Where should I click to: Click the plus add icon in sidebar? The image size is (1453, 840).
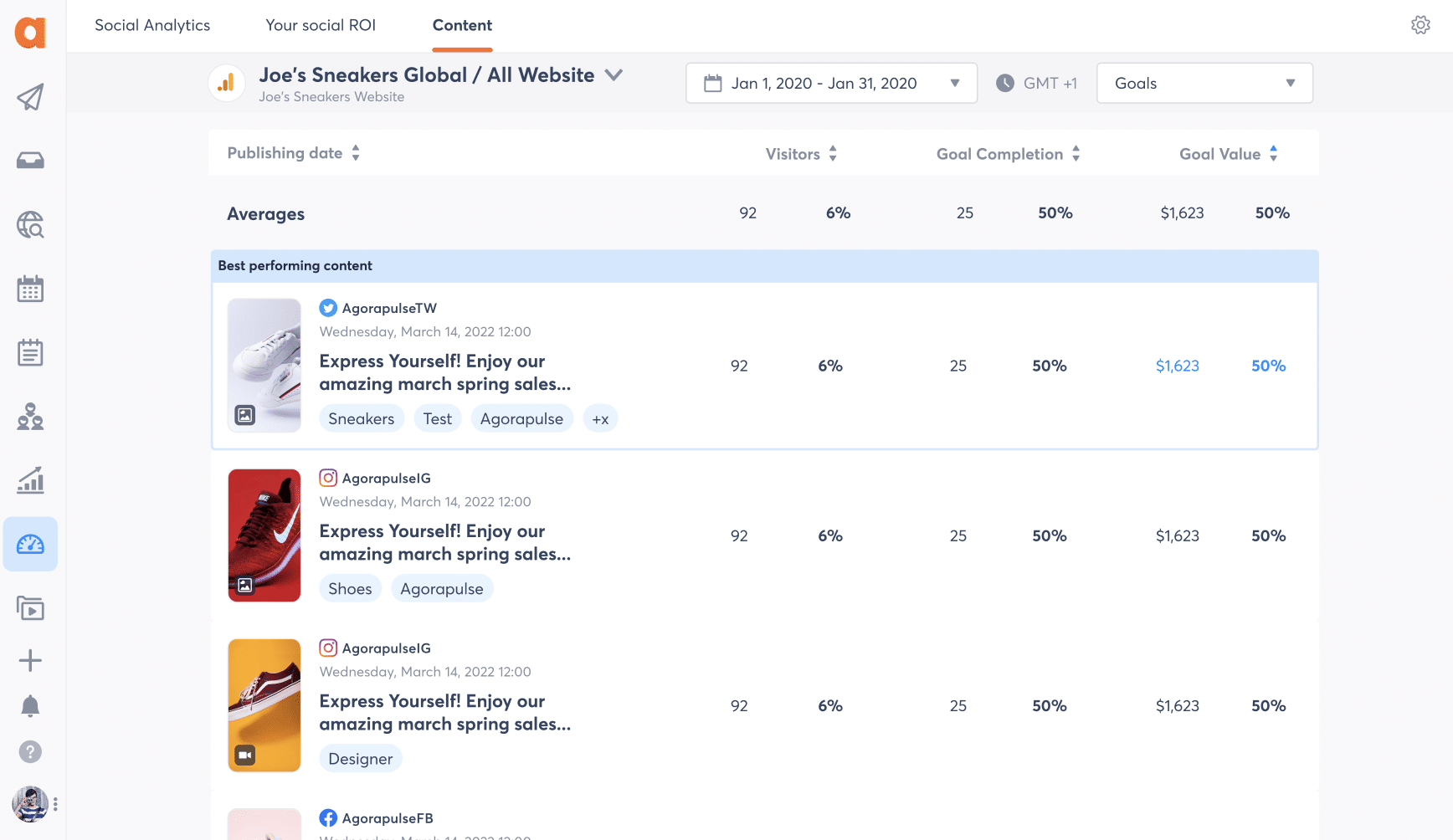(x=30, y=660)
